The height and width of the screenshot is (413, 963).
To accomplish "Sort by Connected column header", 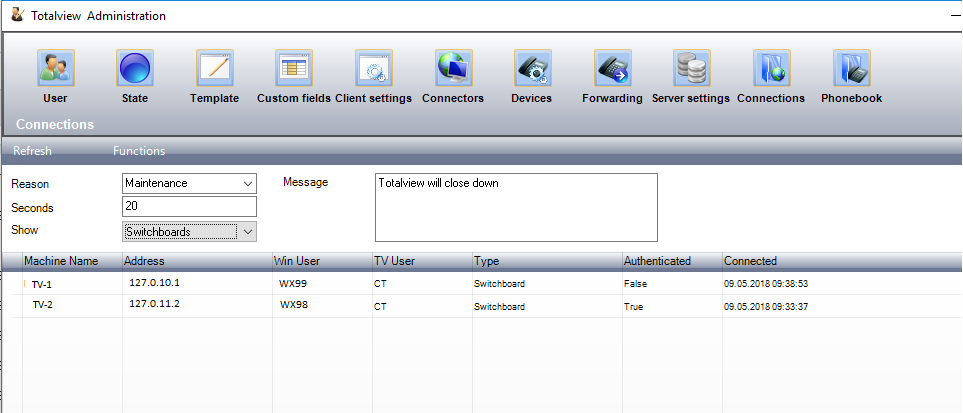I will (843, 261).
